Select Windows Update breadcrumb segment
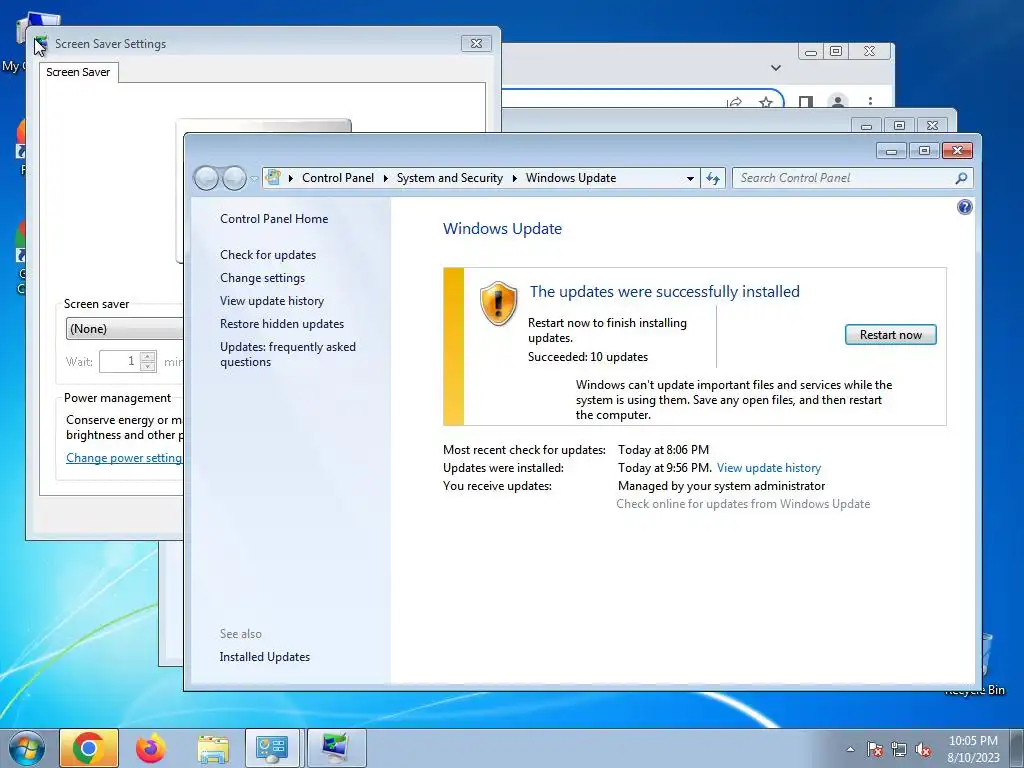Image resolution: width=1024 pixels, height=768 pixels. (x=571, y=178)
